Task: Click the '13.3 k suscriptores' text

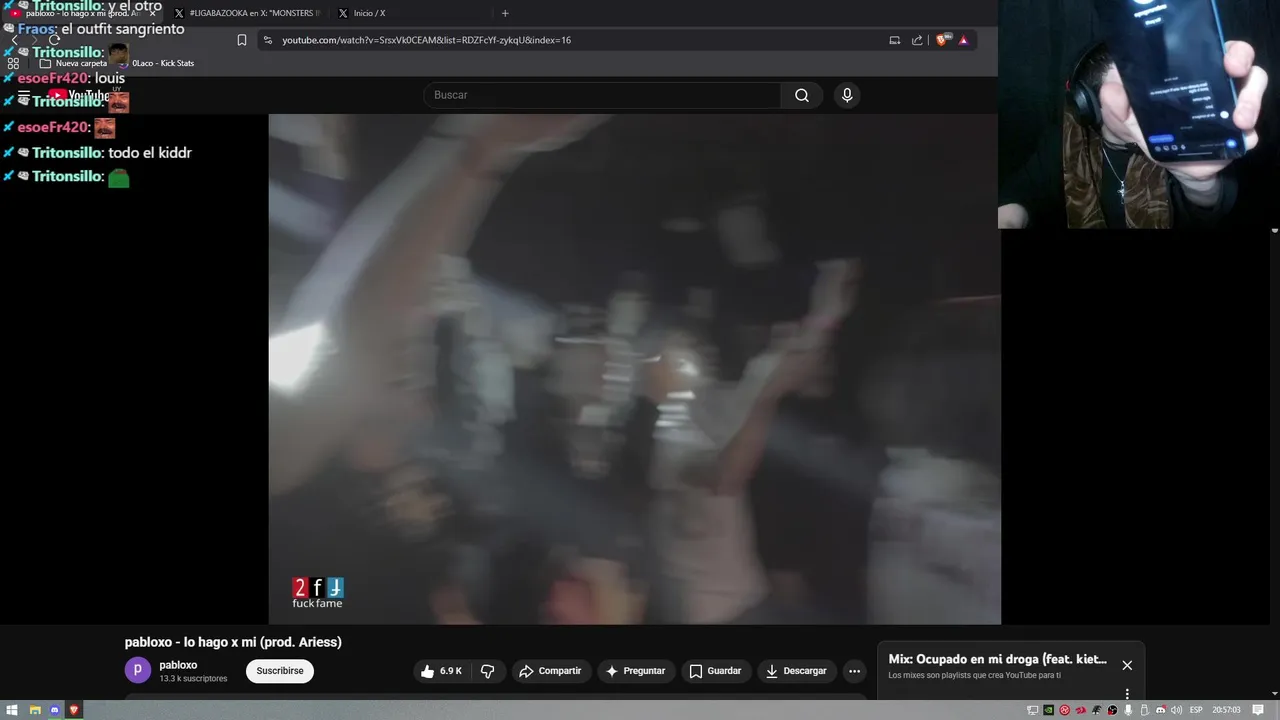Action: pos(193,679)
